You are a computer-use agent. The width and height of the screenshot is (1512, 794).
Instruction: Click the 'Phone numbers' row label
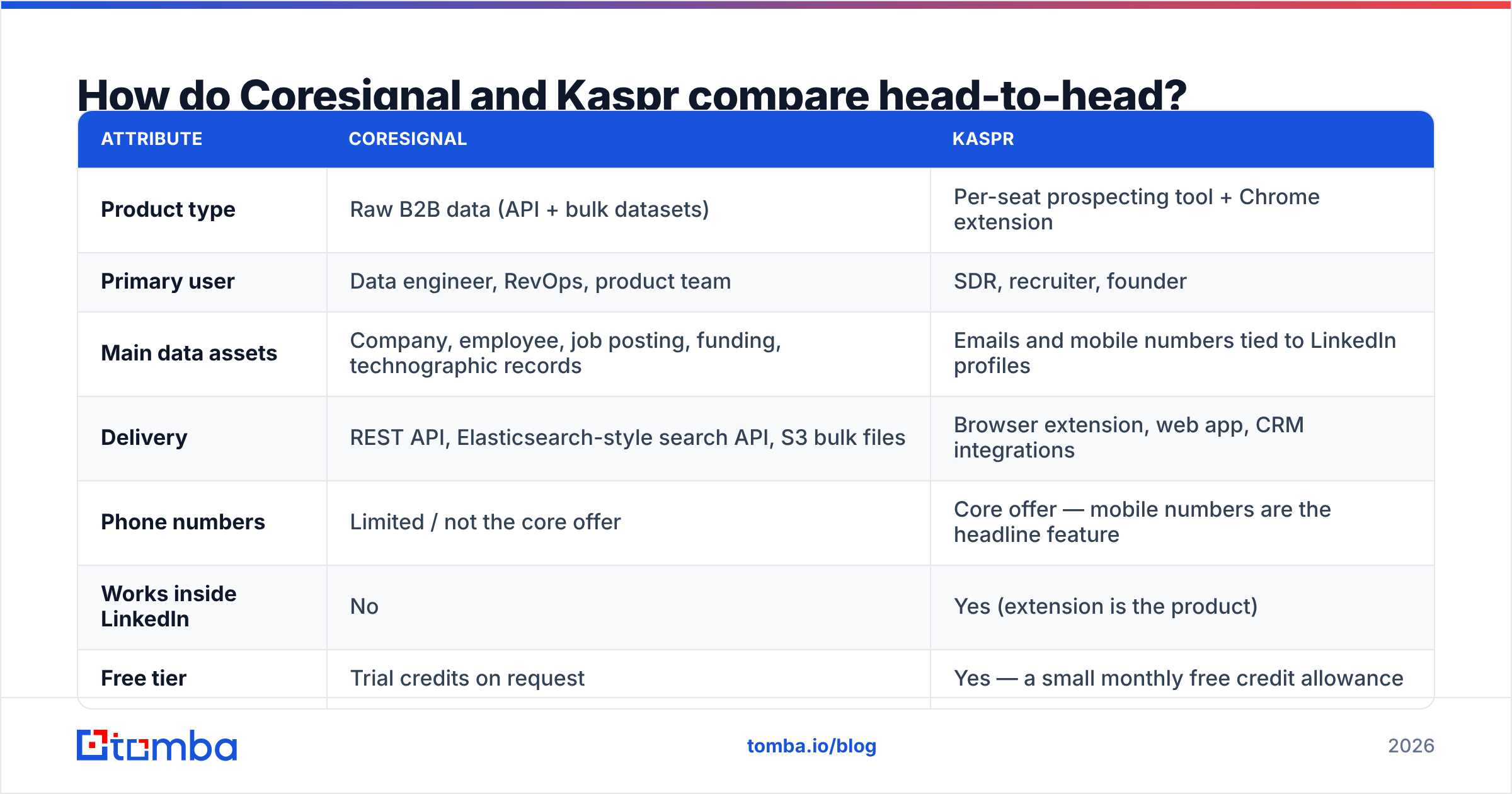(x=183, y=522)
